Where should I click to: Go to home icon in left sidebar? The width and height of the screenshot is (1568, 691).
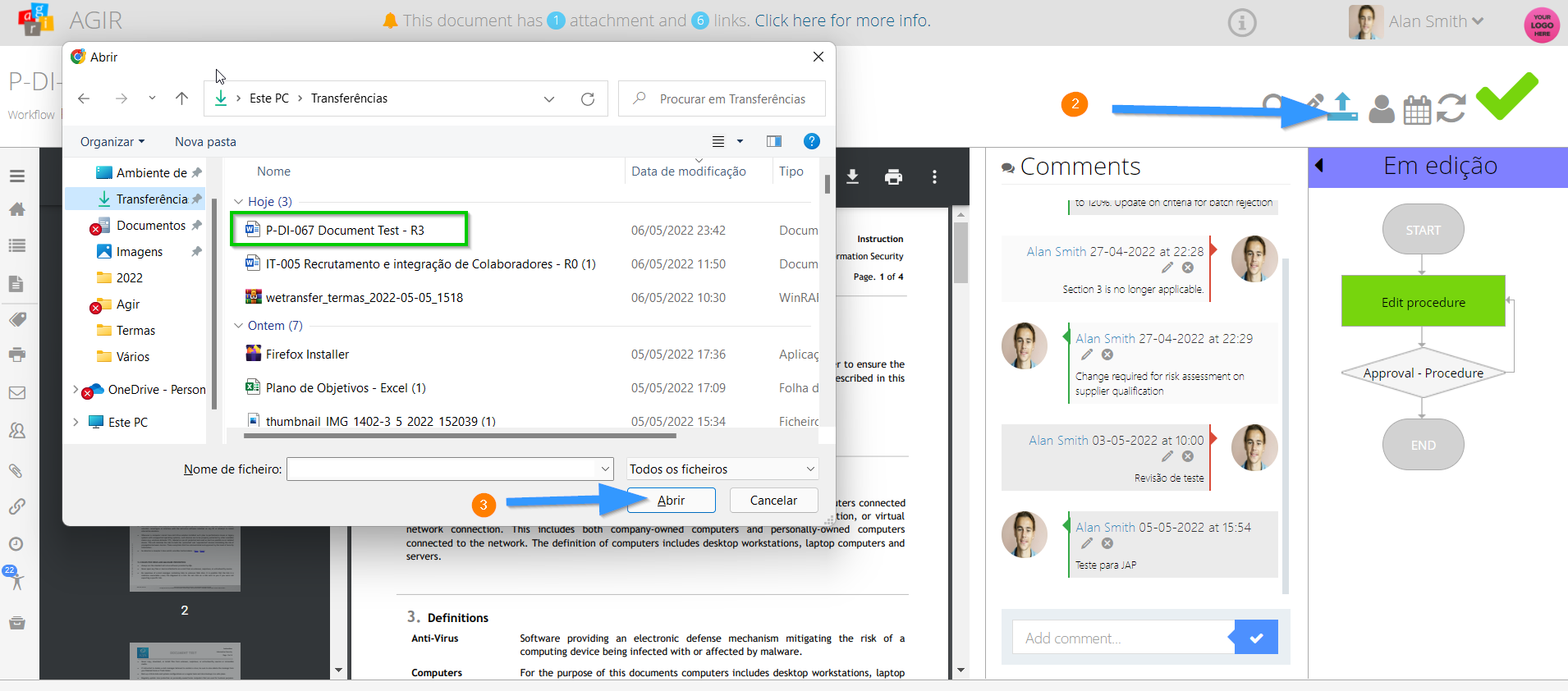point(17,209)
